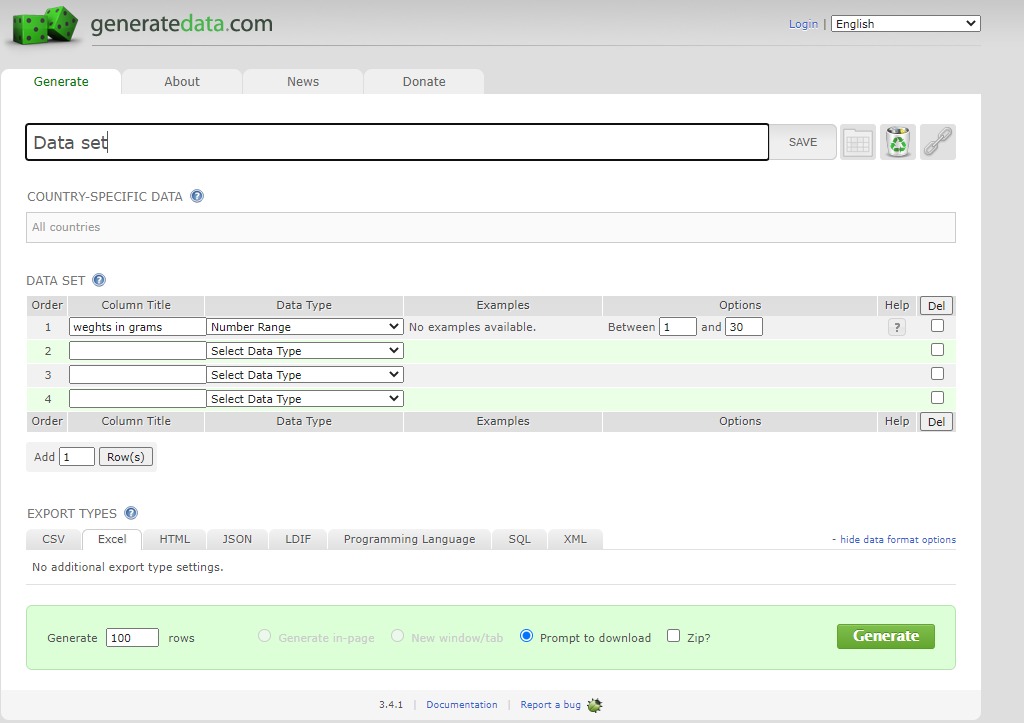Click the Generate rows count field
This screenshot has height=723, width=1024.
[133, 637]
